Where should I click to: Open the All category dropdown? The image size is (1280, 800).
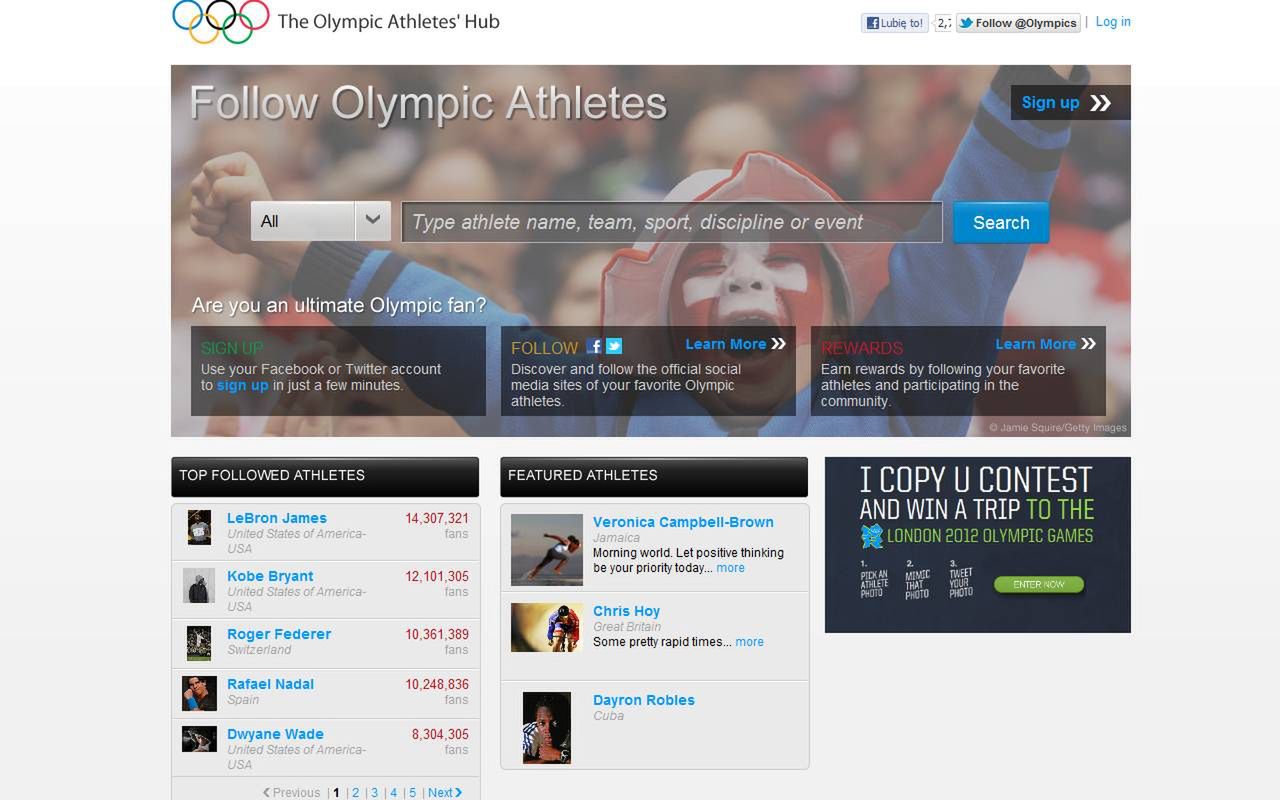pos(320,221)
